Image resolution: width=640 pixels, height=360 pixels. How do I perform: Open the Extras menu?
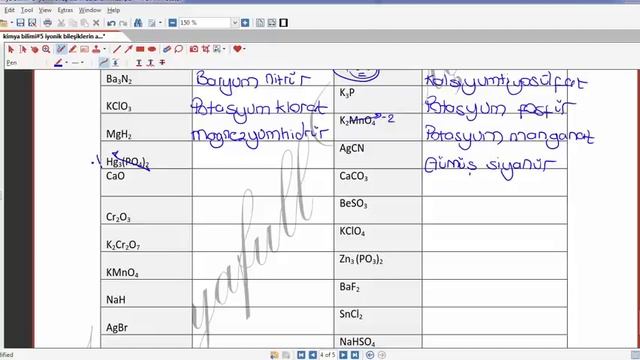coord(65,10)
